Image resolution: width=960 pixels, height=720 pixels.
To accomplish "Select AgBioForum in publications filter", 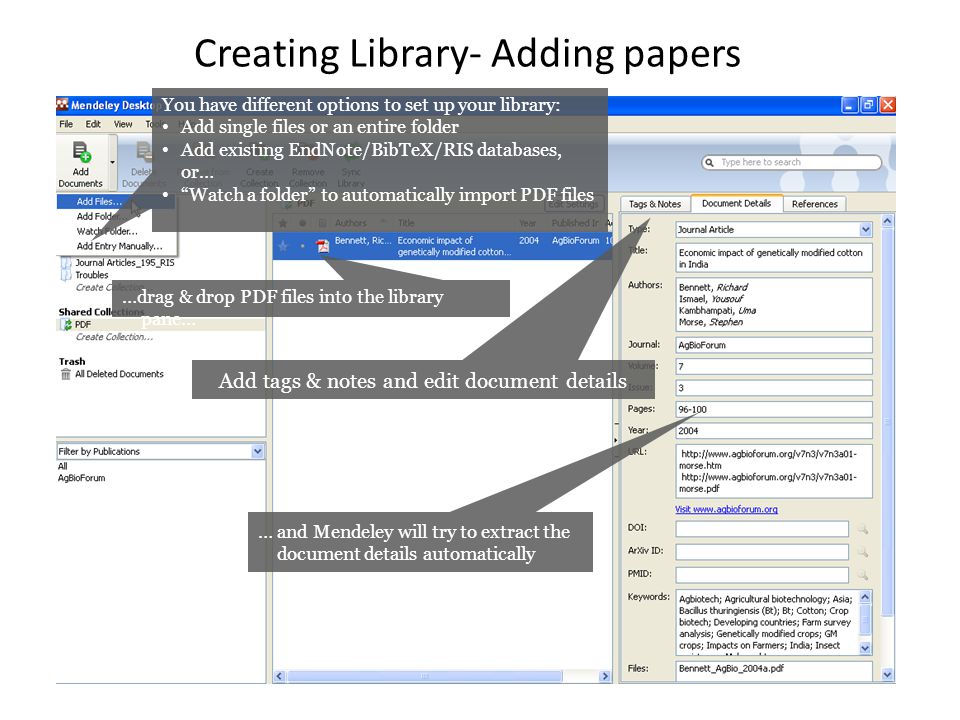I will click(x=81, y=478).
